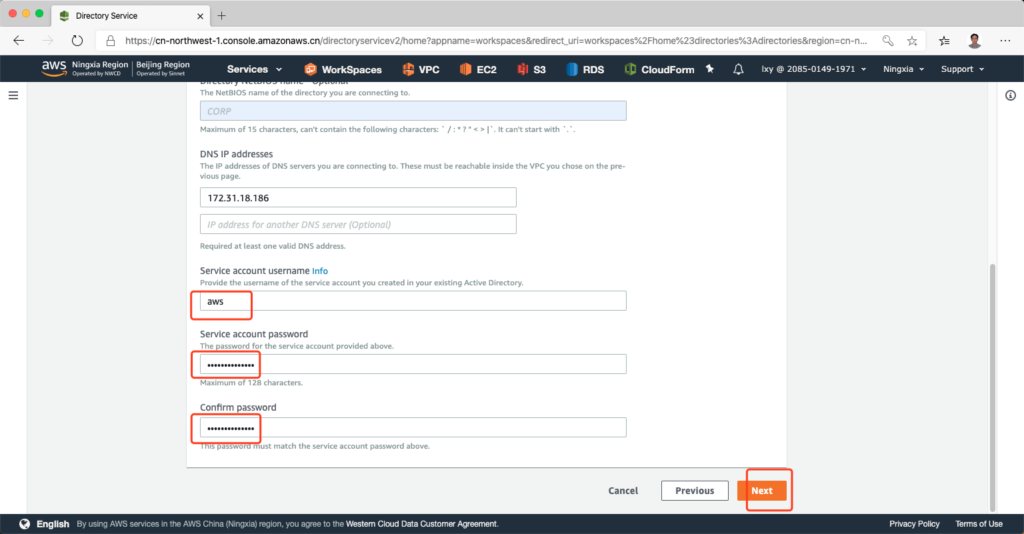Go to the EC2 service shortcut
Screen dimensions: 1024x534
(479, 69)
